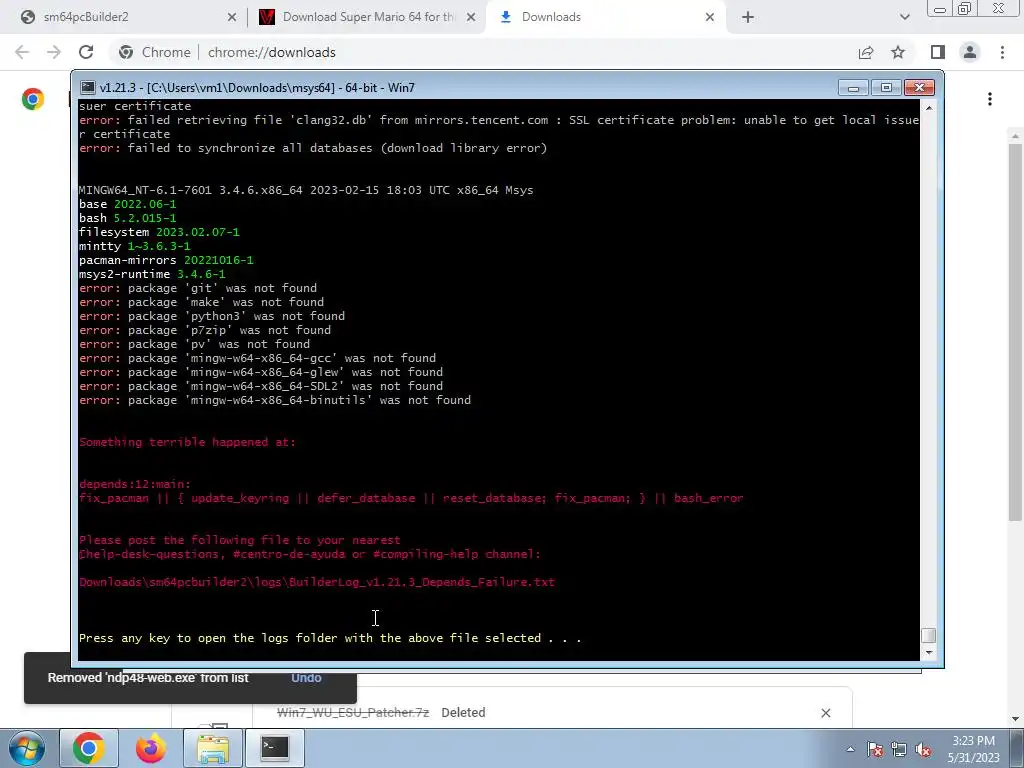Click 'Press any key to open the logs folder' line

[330, 638]
